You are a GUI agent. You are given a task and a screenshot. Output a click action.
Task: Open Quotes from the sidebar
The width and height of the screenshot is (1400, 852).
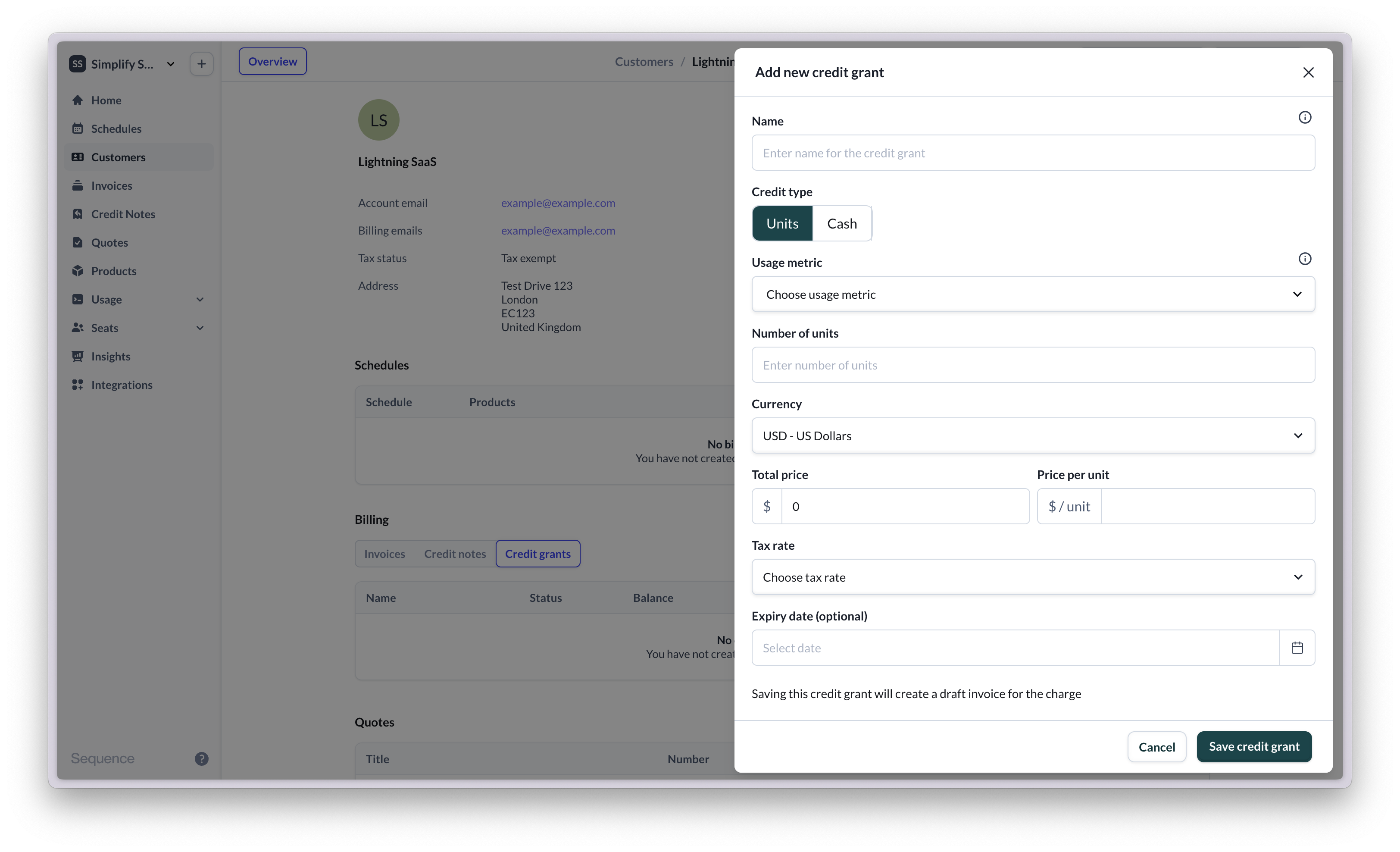(x=139, y=242)
